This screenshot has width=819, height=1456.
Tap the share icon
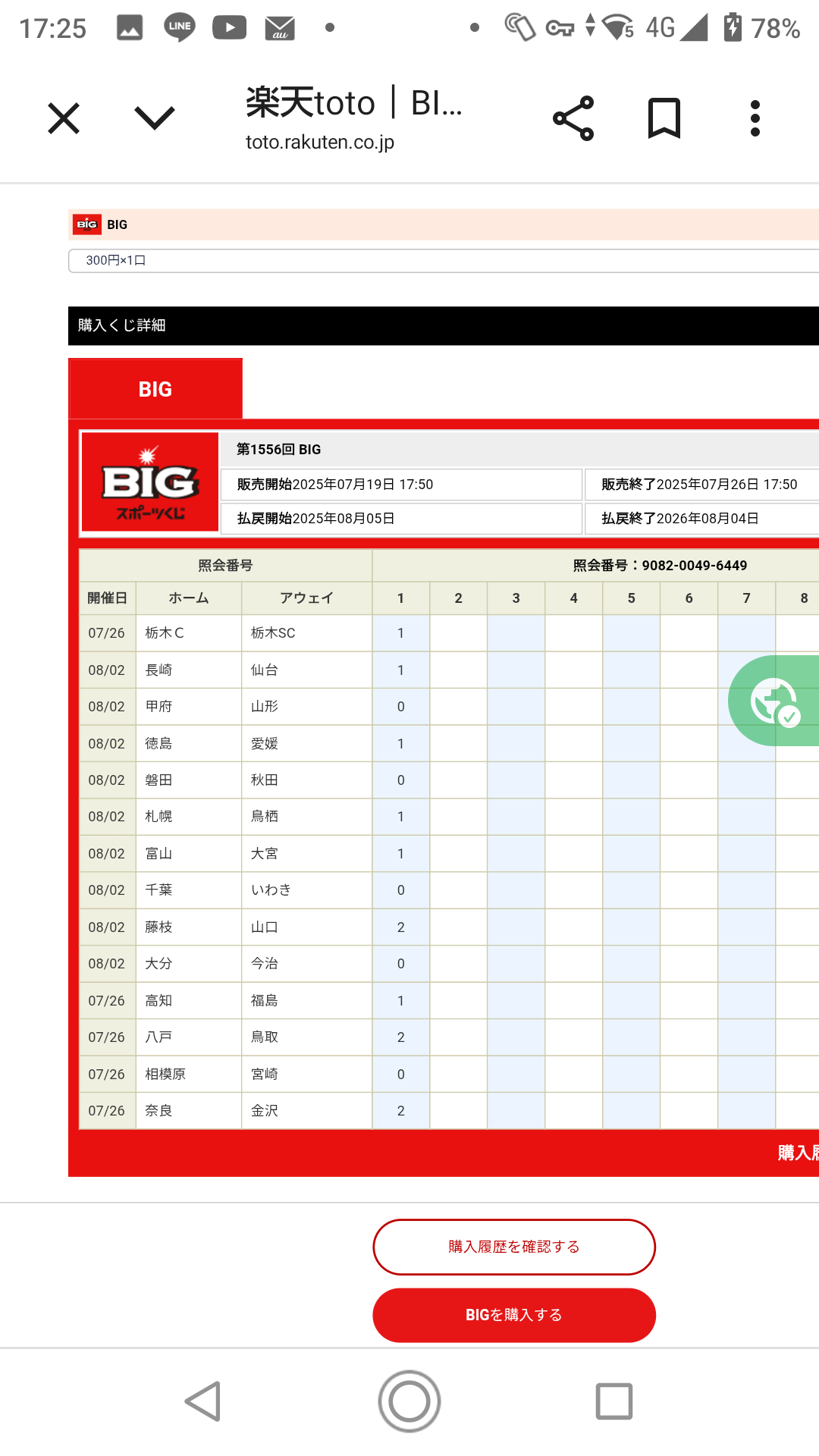(573, 118)
